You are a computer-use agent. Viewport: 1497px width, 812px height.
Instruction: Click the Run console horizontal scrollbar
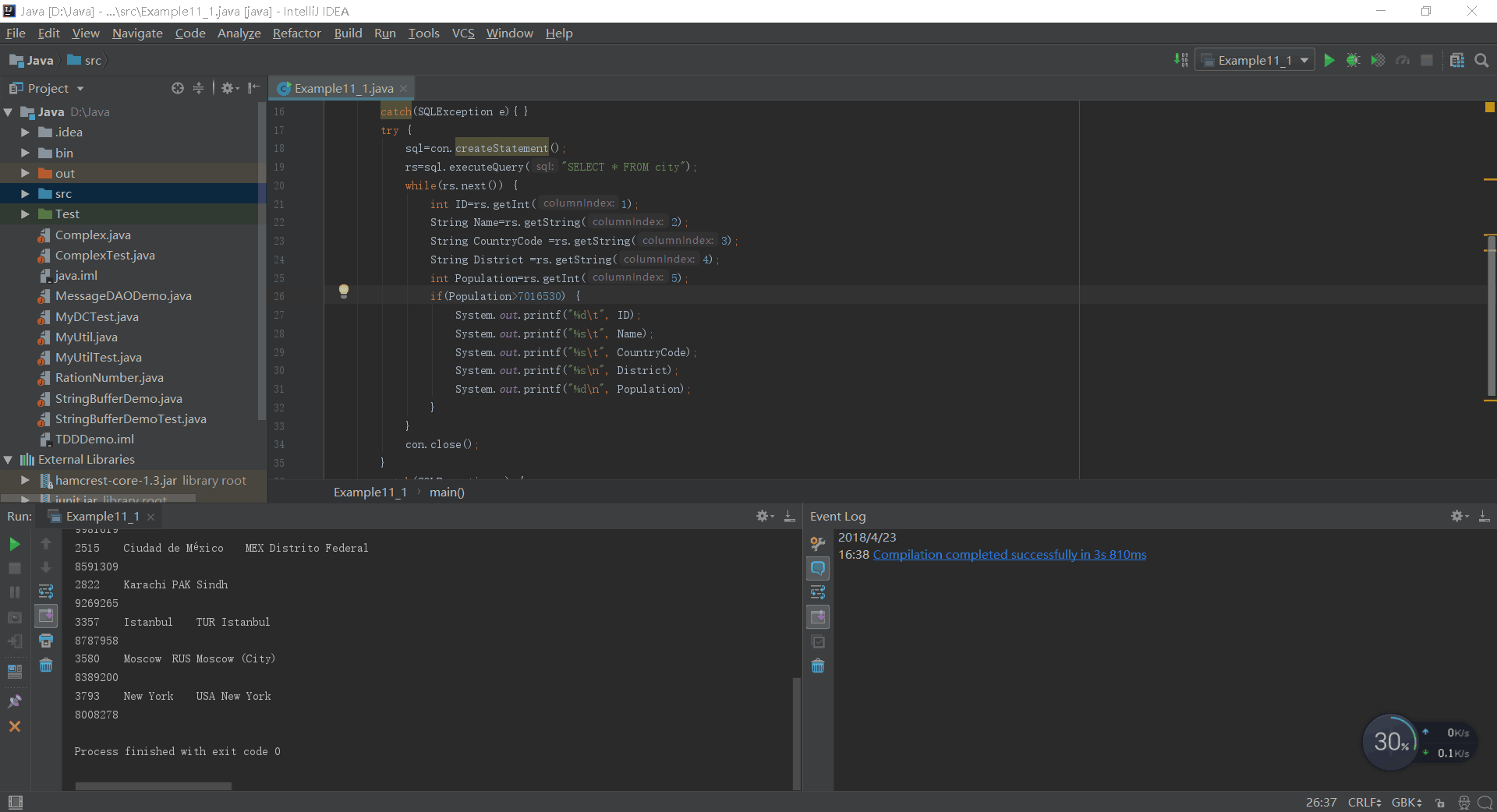pos(154,786)
